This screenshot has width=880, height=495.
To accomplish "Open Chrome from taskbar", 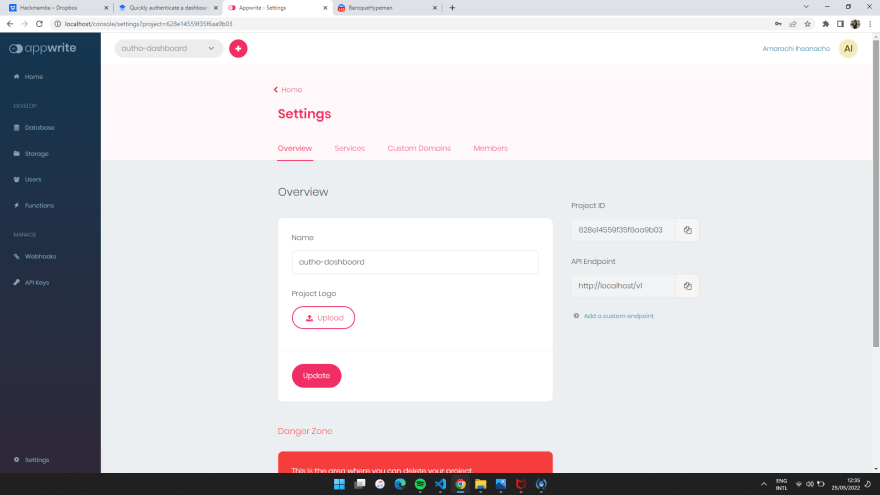I will coord(461,484).
